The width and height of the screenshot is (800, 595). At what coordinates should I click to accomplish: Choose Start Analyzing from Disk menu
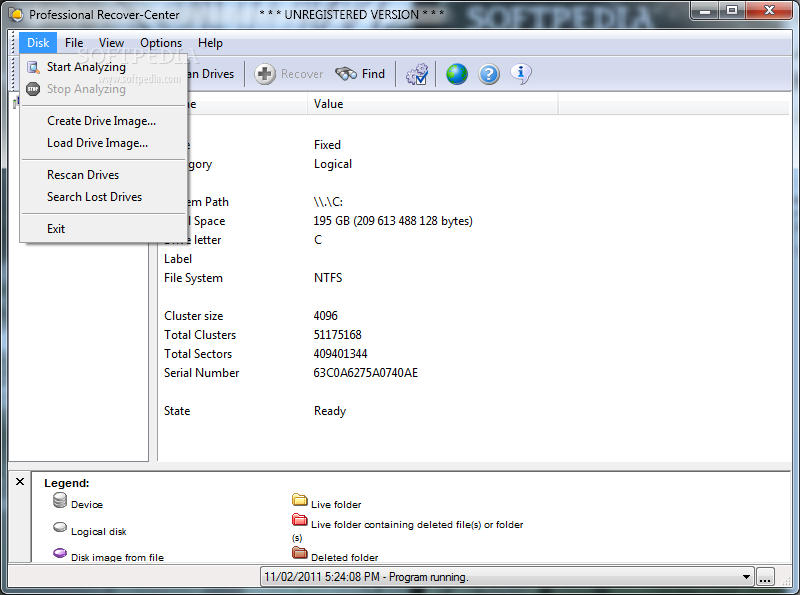pyautogui.click(x=104, y=67)
